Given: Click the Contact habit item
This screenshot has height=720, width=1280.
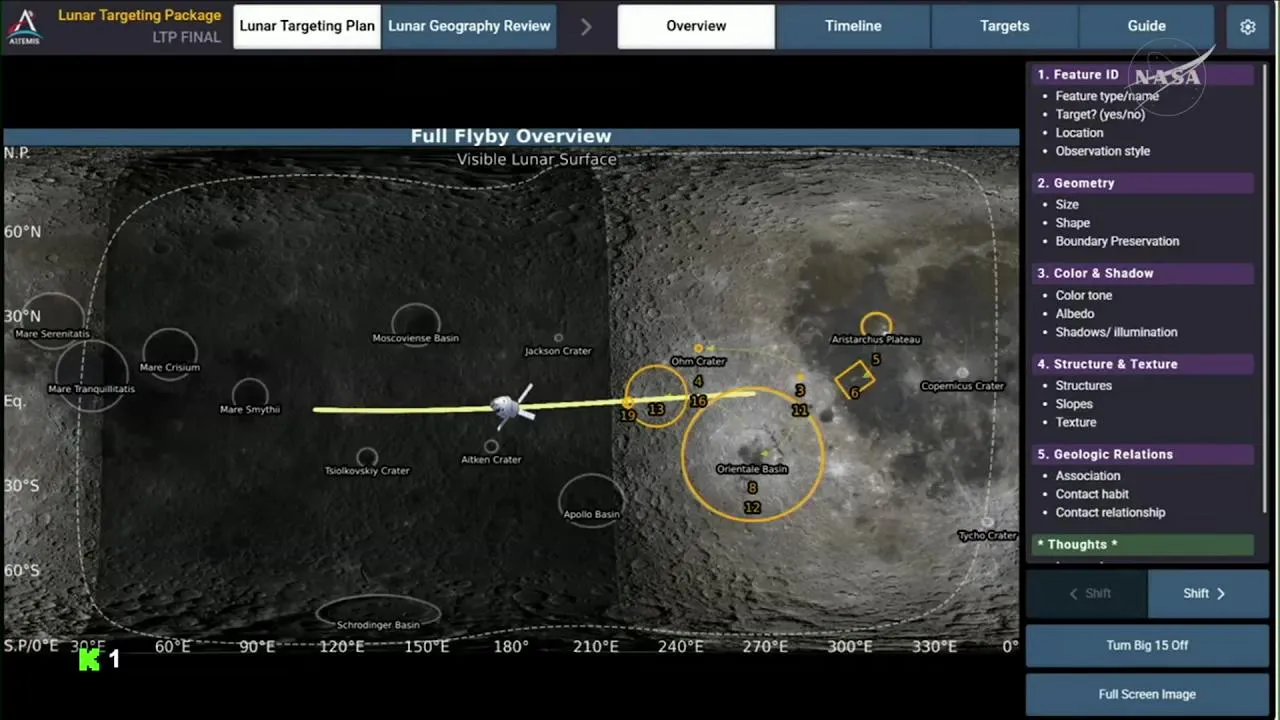Looking at the screenshot, I should click(1092, 494).
